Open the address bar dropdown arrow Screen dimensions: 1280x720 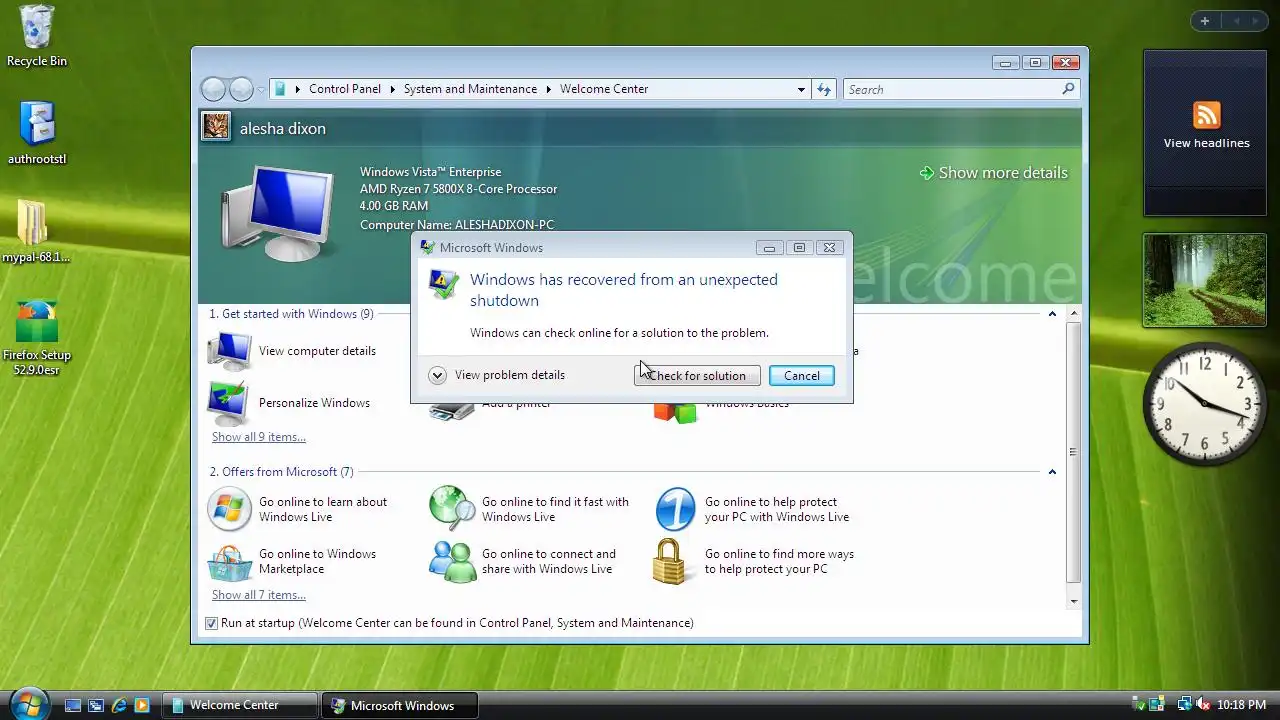pos(801,89)
